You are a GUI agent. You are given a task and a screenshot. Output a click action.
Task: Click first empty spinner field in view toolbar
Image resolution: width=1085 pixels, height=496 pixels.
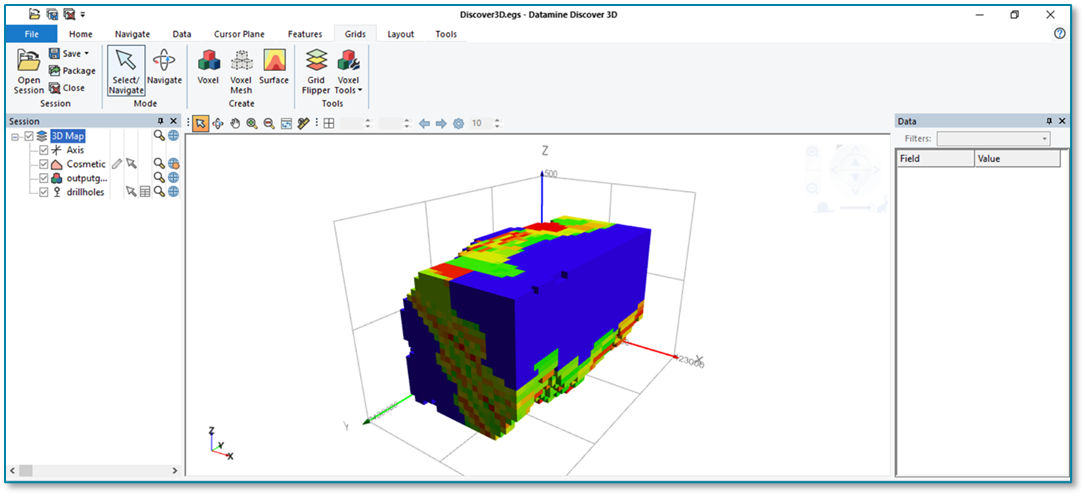pyautogui.click(x=358, y=123)
